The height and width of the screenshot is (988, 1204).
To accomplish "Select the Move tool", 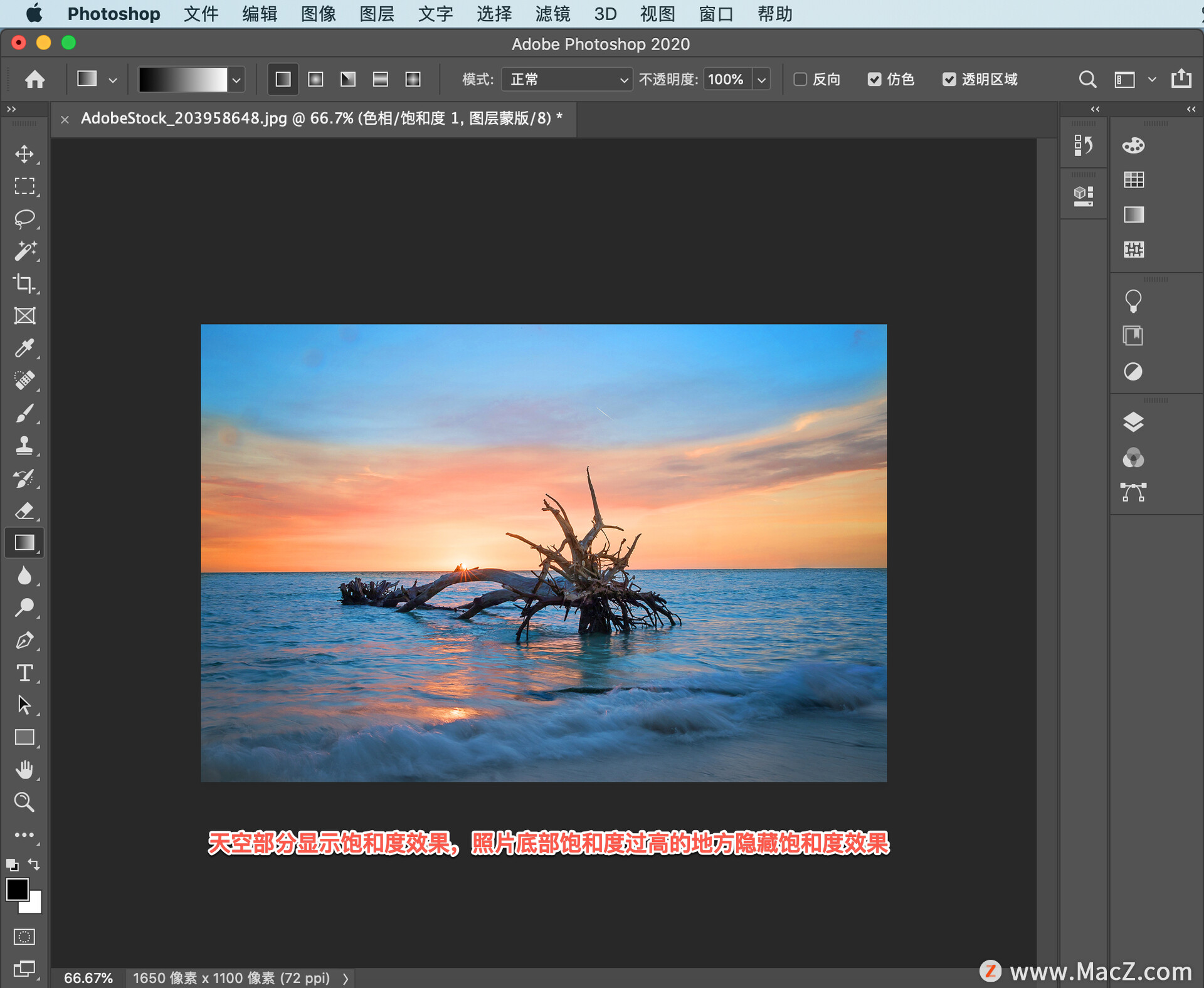I will point(24,154).
